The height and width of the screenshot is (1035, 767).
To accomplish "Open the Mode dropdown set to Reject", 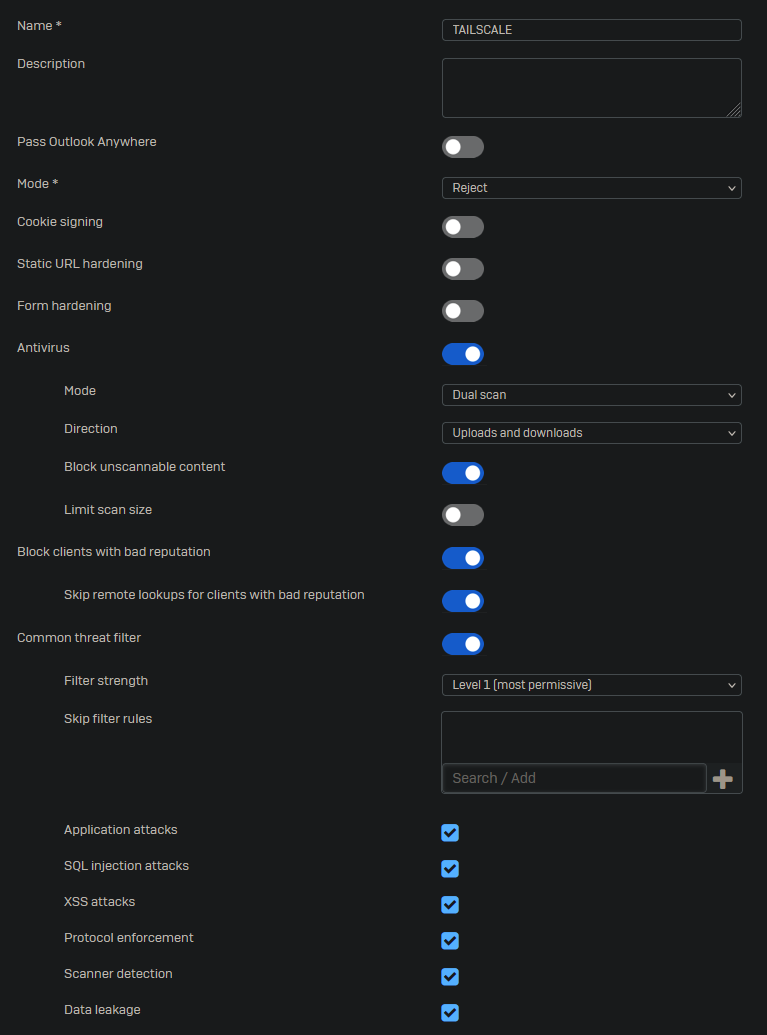I will (591, 188).
